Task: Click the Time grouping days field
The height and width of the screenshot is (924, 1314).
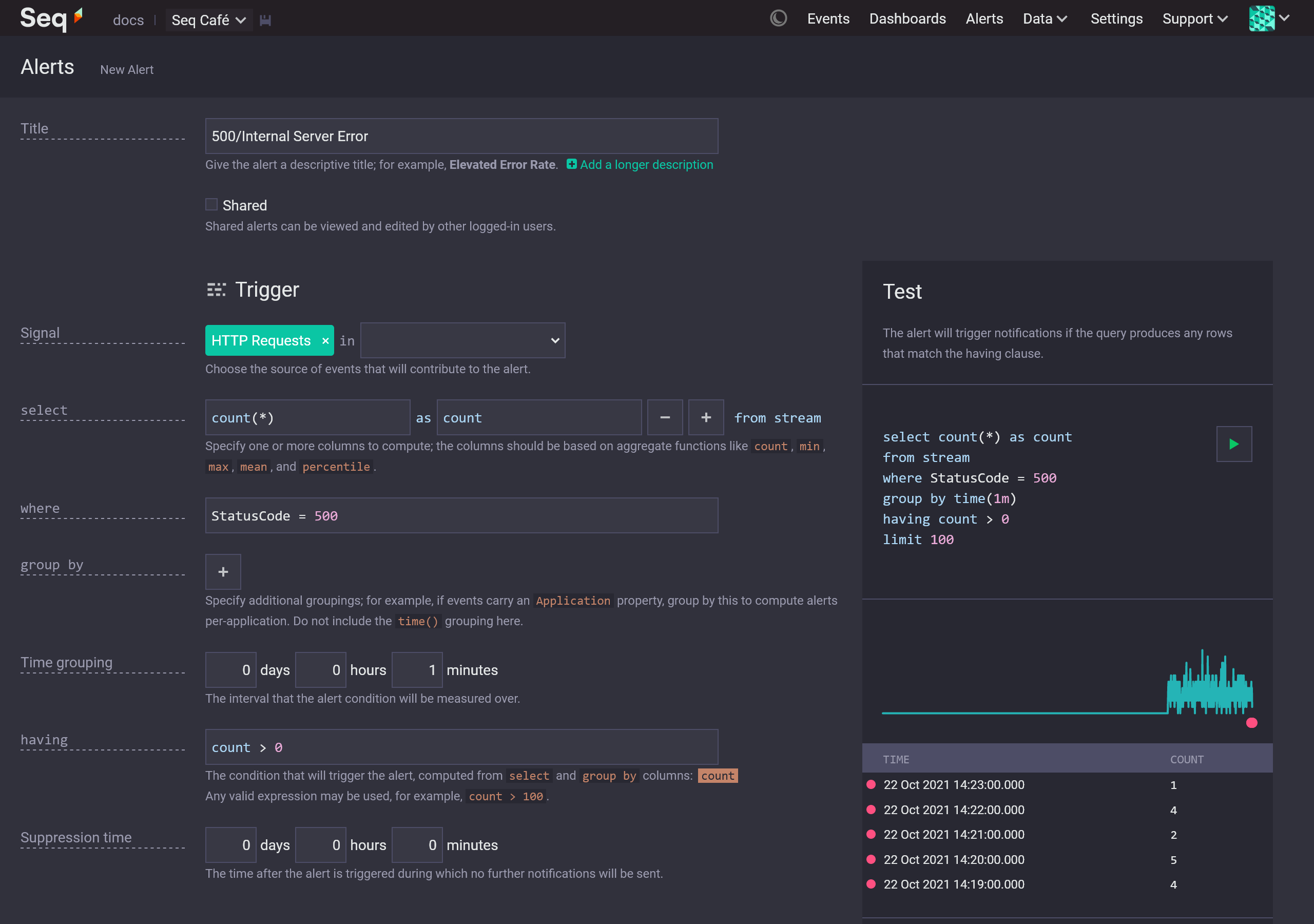Action: (230, 669)
